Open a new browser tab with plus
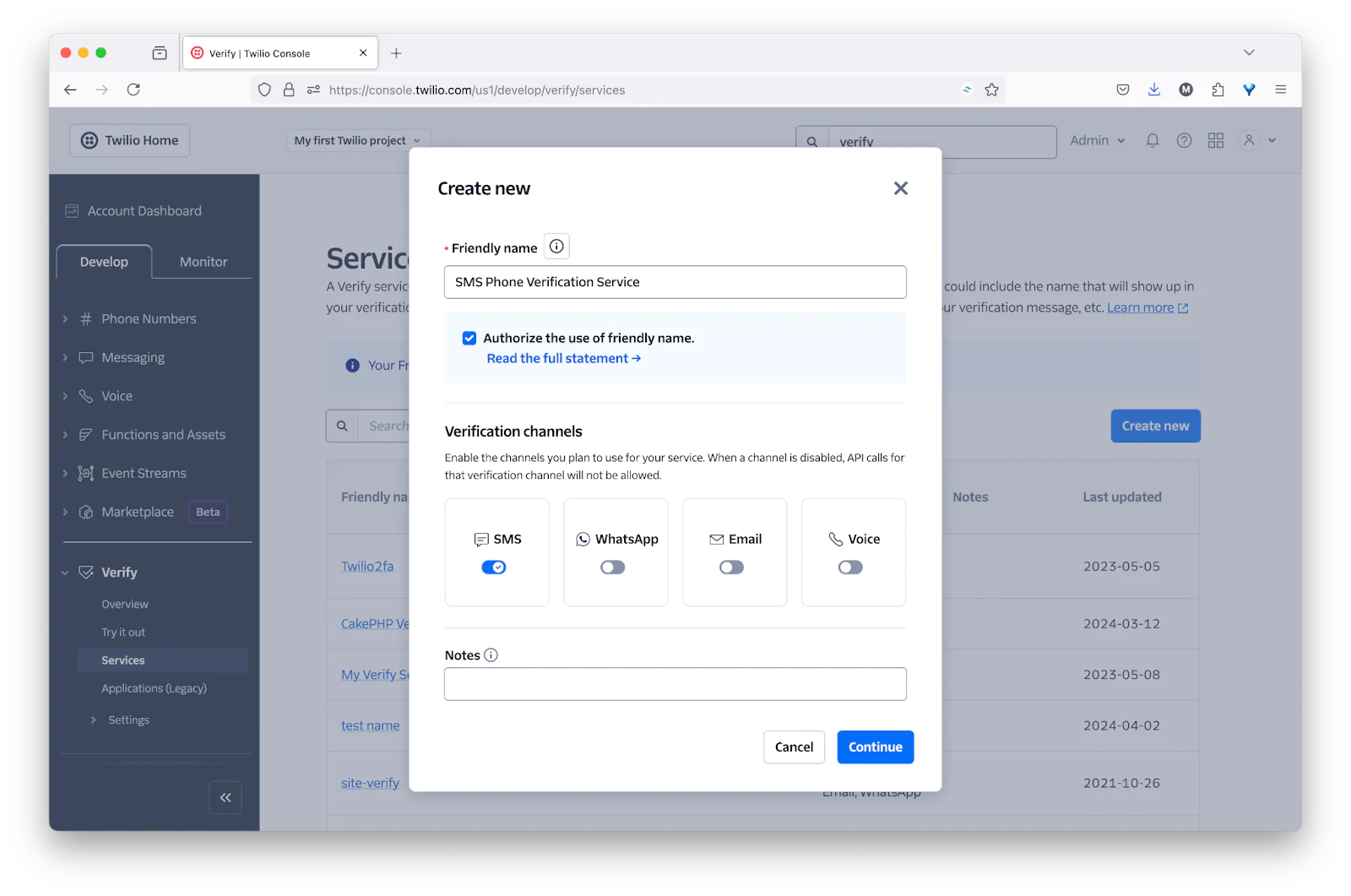Viewport: 1351px width, 896px height. pyautogui.click(x=396, y=53)
